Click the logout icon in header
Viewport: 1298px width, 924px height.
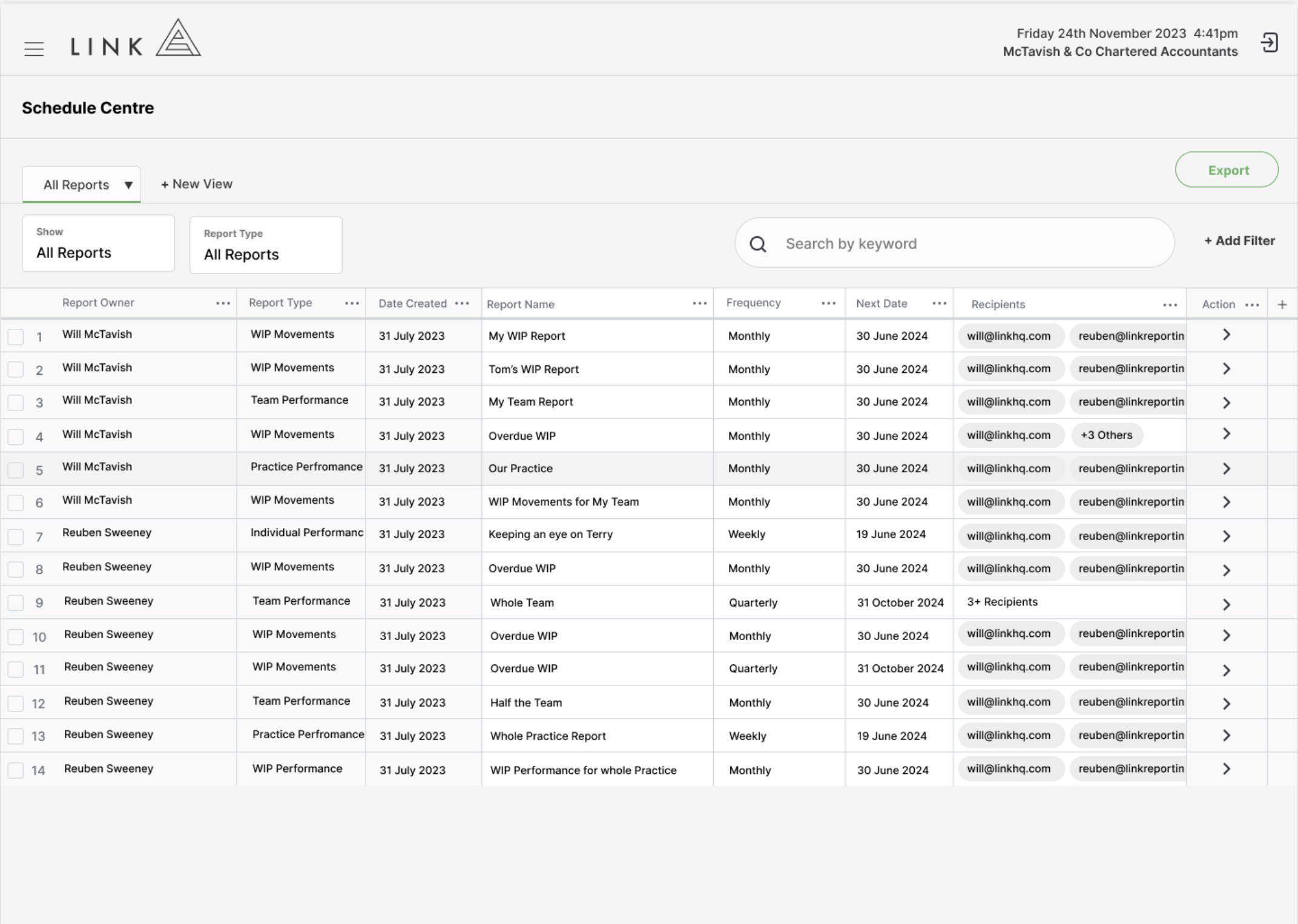click(1269, 43)
